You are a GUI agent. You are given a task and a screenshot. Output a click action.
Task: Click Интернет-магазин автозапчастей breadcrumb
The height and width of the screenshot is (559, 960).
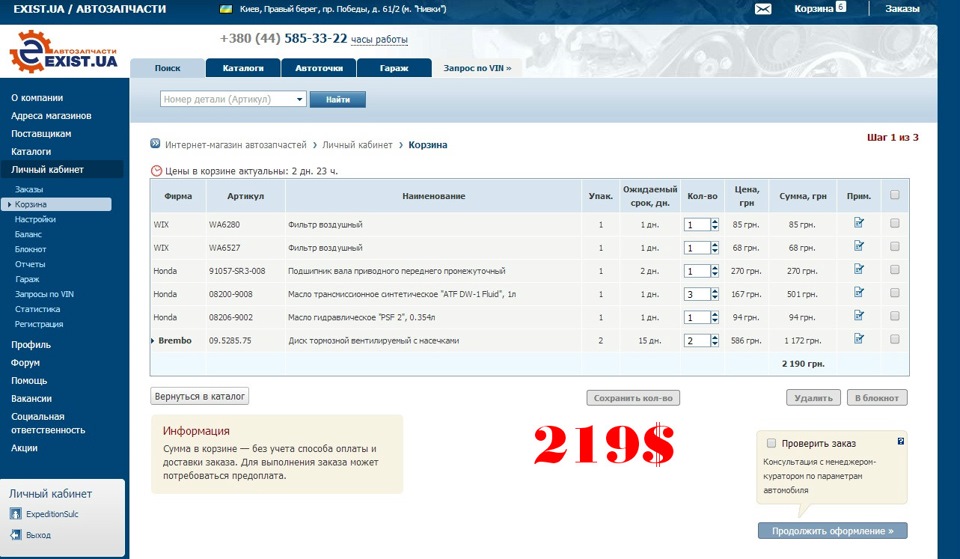236,145
